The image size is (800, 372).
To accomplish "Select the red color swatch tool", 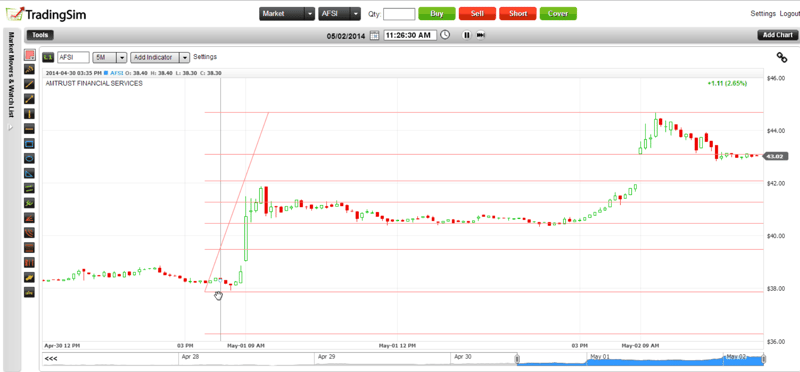I will pos(30,54).
